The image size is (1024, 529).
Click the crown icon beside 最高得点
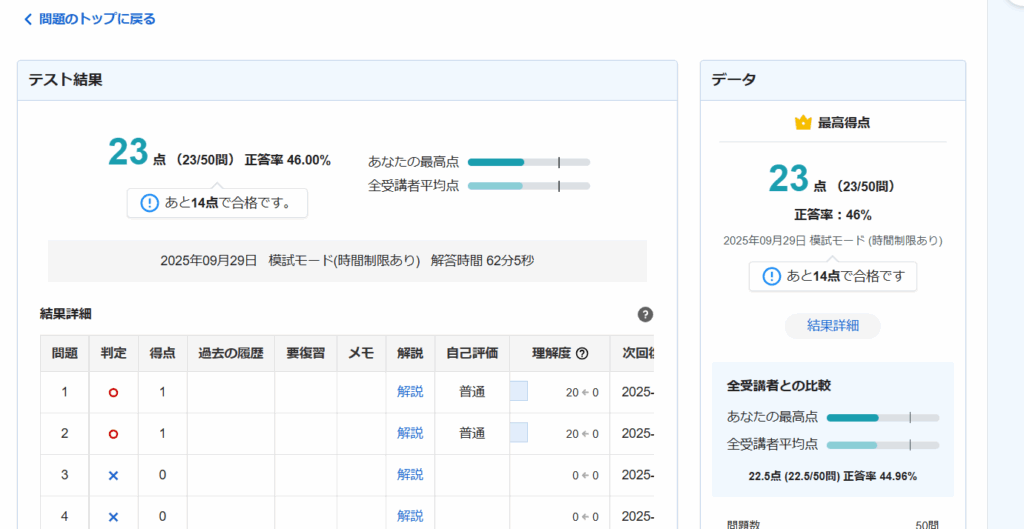(802, 123)
